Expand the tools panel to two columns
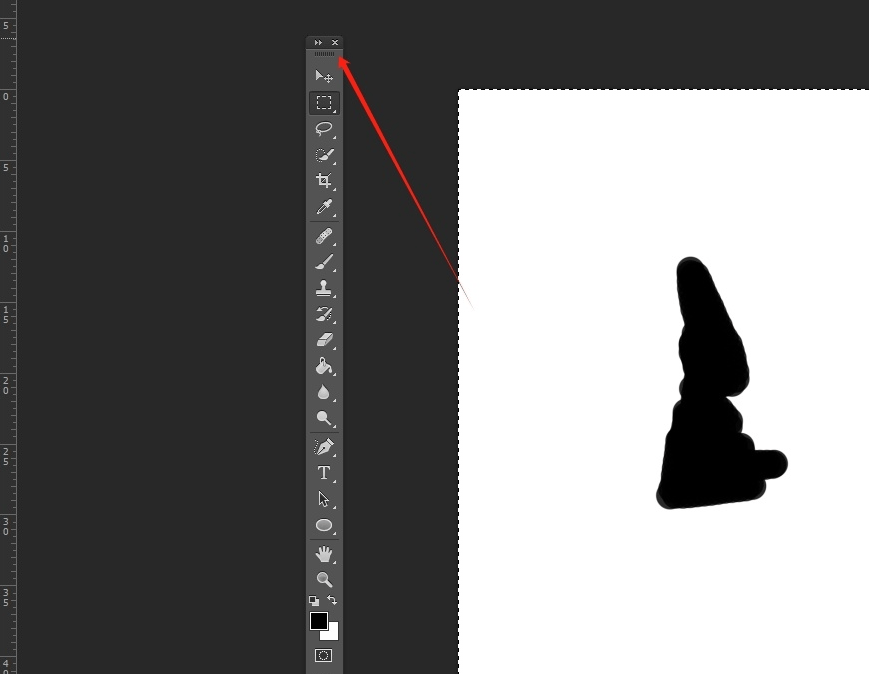Image resolution: width=869 pixels, height=674 pixels. (x=318, y=43)
